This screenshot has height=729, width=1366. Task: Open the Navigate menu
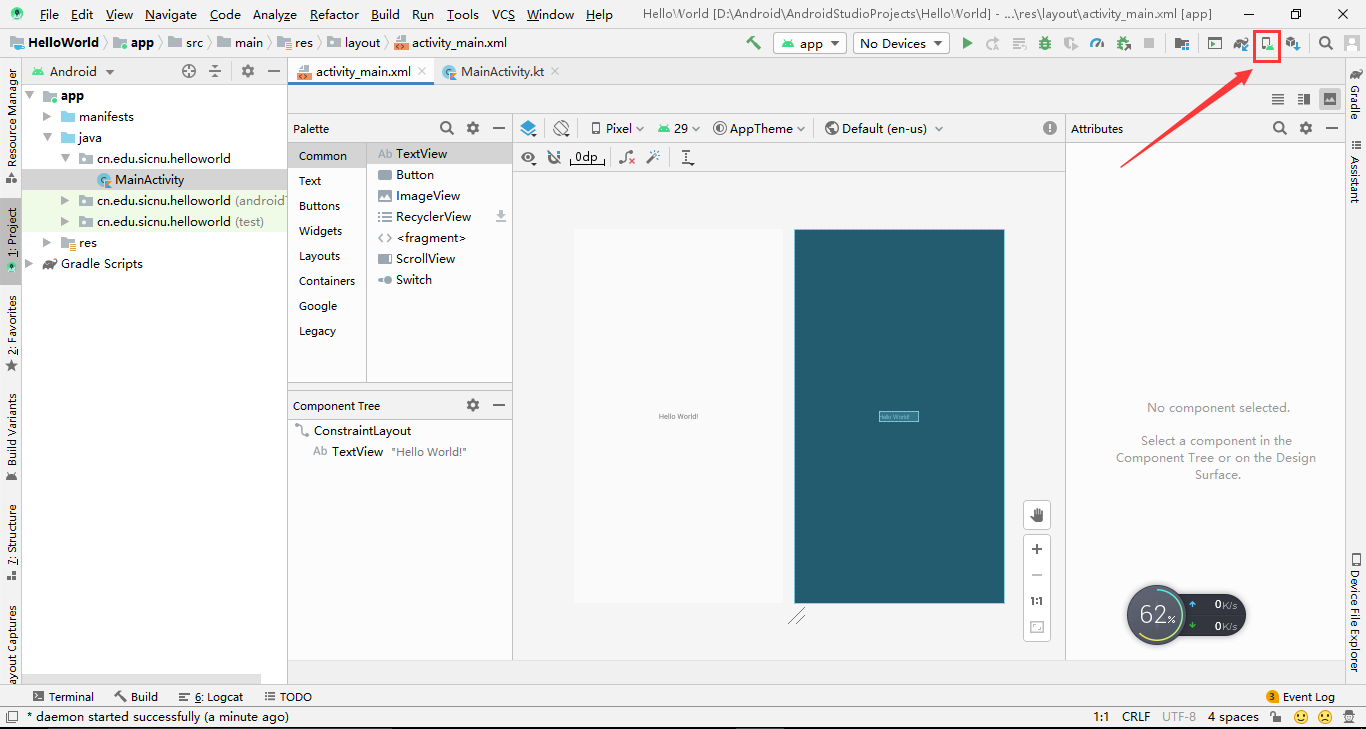(170, 14)
